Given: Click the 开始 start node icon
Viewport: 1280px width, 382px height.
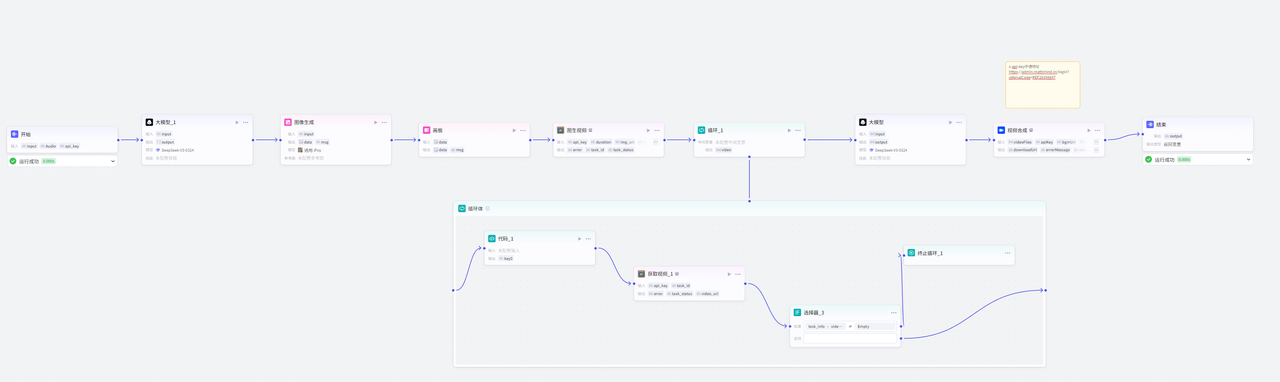Looking at the screenshot, I should (x=15, y=134).
